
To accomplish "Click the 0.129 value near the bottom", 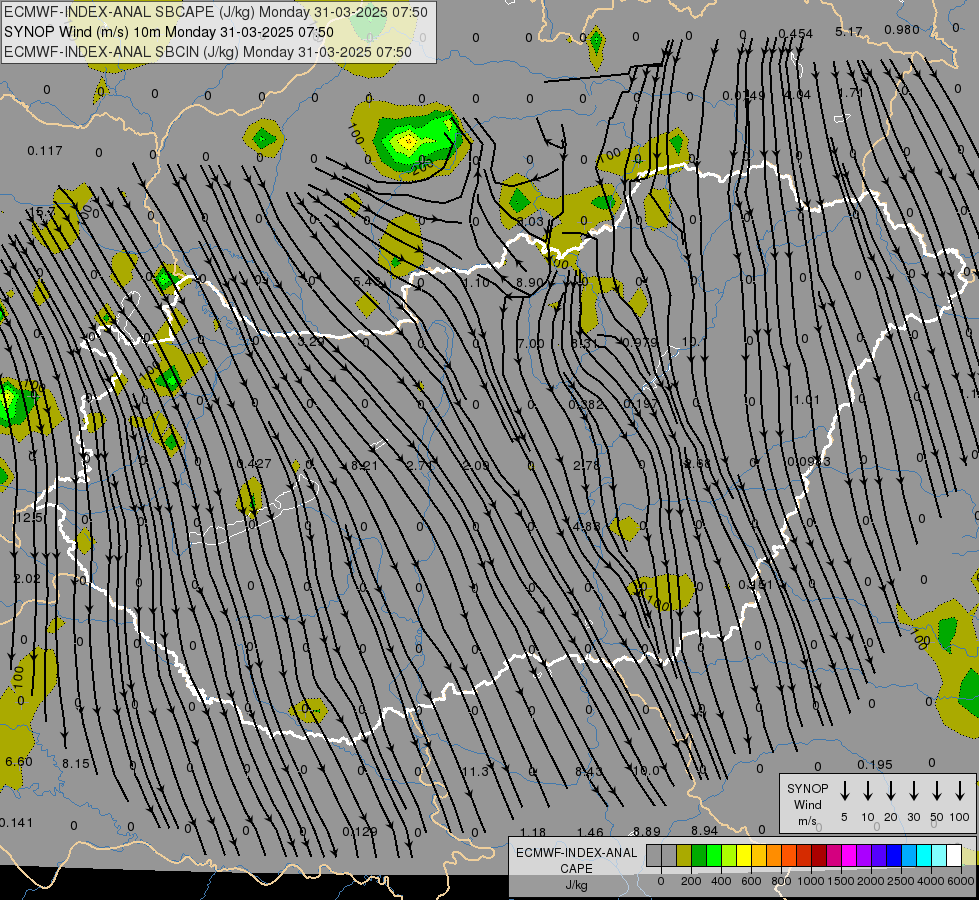I will coord(360,831).
